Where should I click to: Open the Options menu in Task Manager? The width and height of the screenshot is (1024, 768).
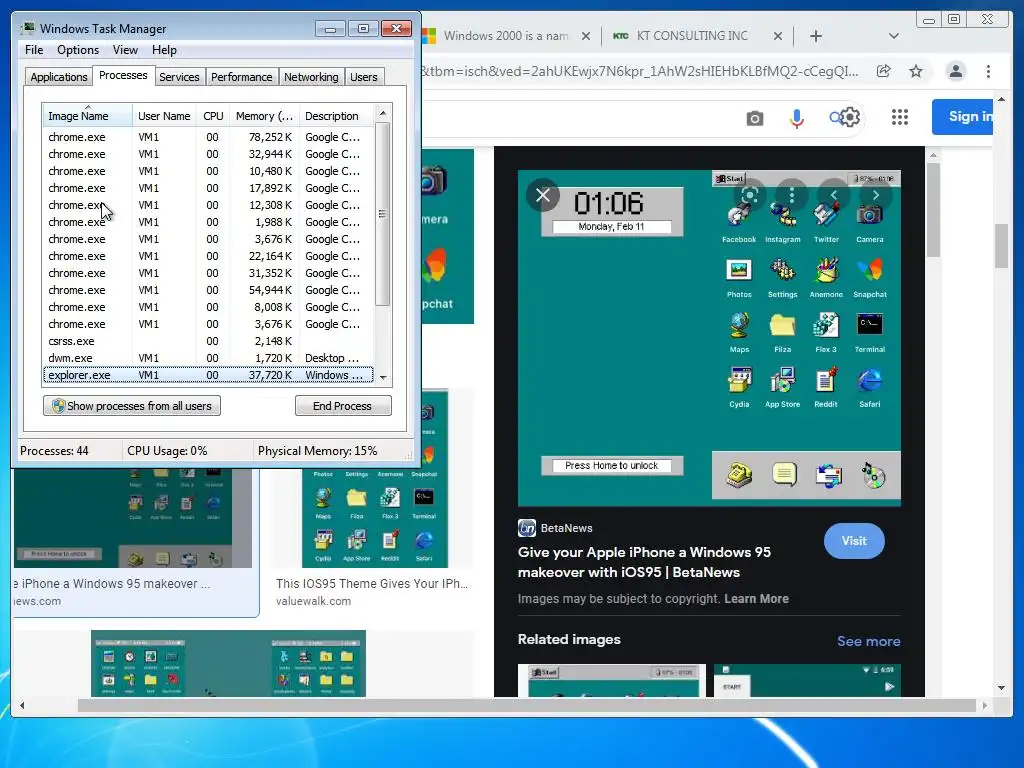click(78, 50)
